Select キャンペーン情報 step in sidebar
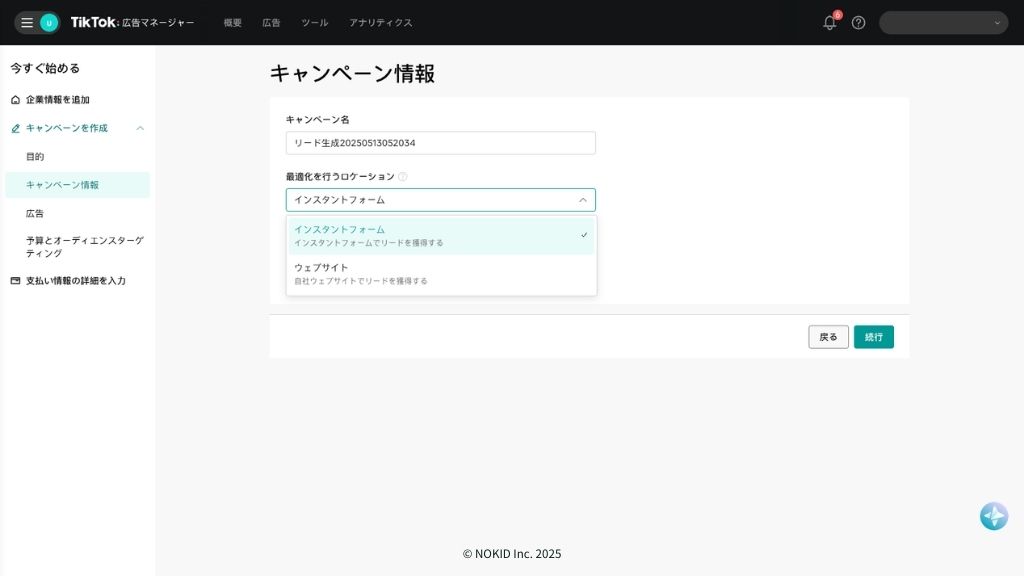The image size is (1024, 576). click(78, 185)
